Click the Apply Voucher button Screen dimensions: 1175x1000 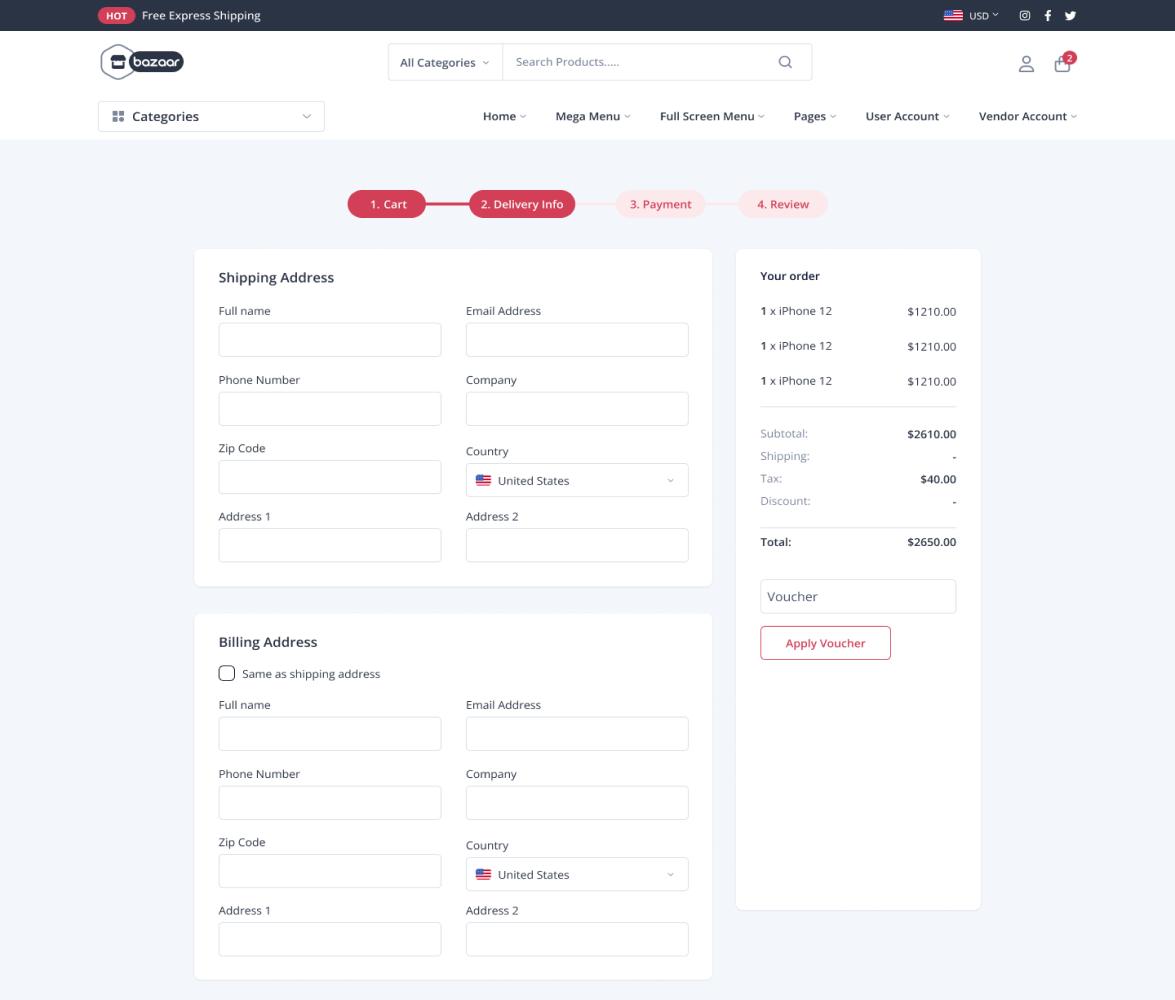[x=825, y=643]
